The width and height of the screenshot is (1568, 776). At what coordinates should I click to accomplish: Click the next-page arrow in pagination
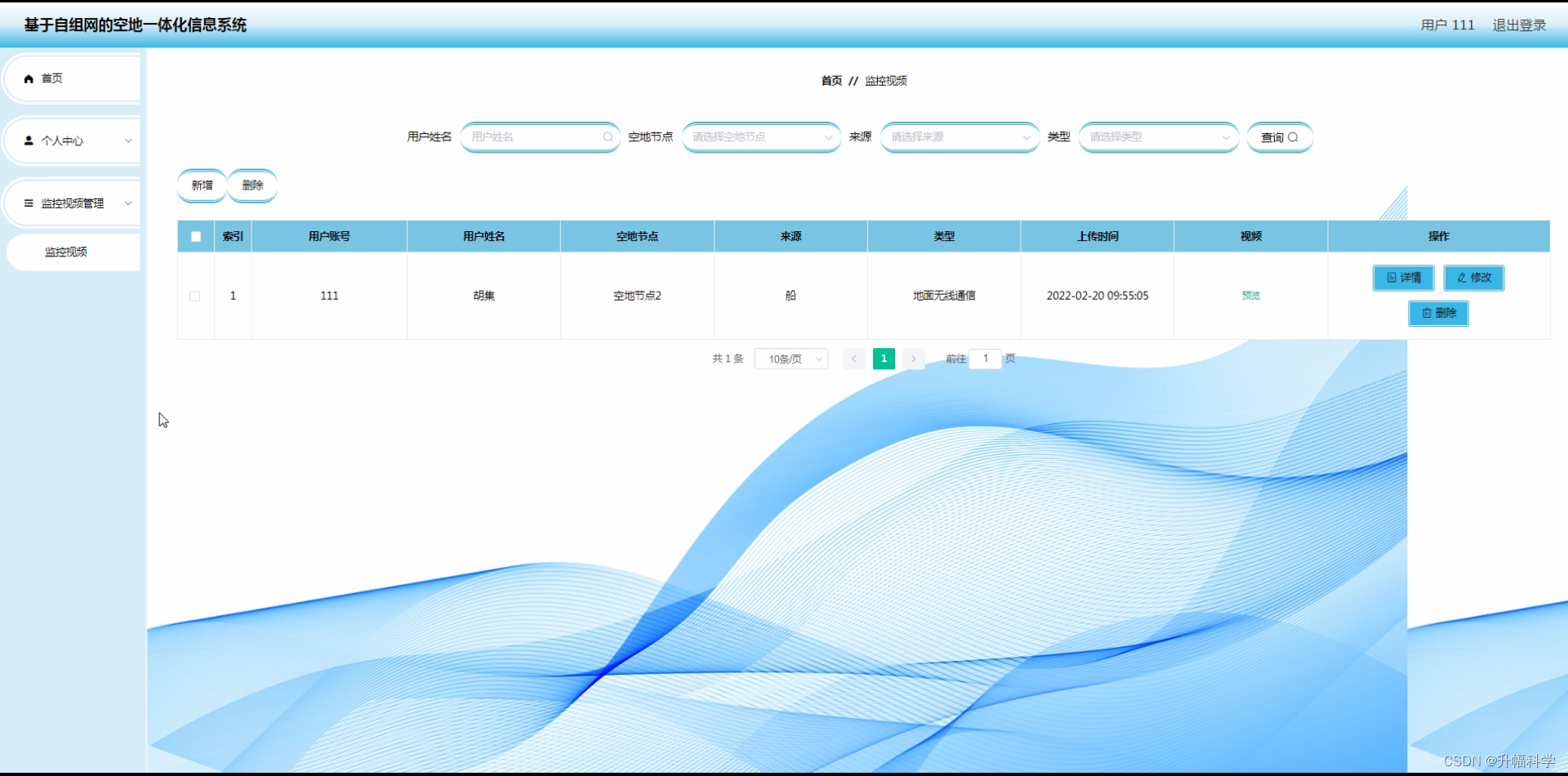pyautogui.click(x=913, y=359)
